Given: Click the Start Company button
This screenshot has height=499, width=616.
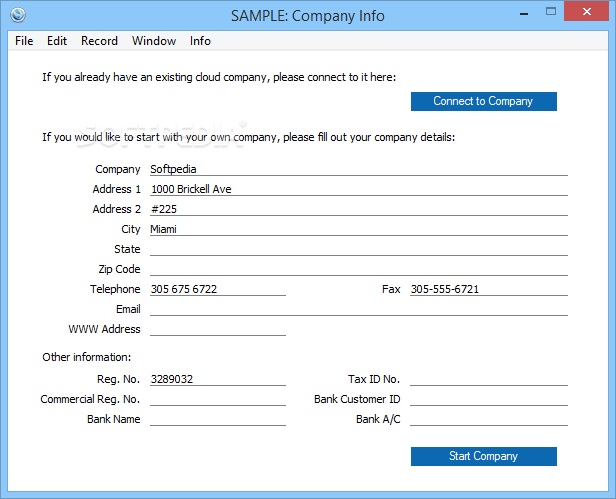Looking at the screenshot, I should point(484,456).
